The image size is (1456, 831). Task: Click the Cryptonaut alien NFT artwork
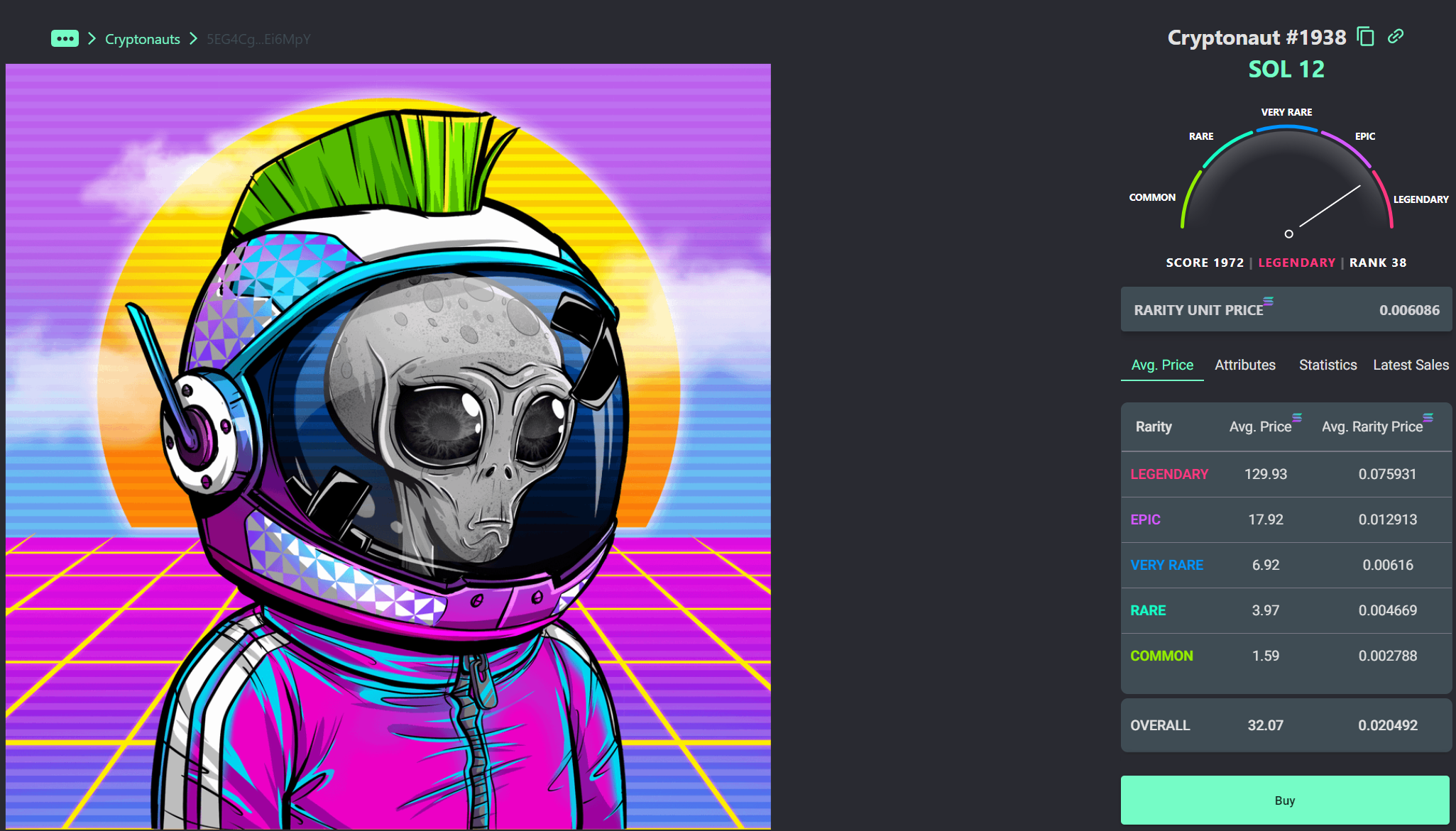point(388,446)
